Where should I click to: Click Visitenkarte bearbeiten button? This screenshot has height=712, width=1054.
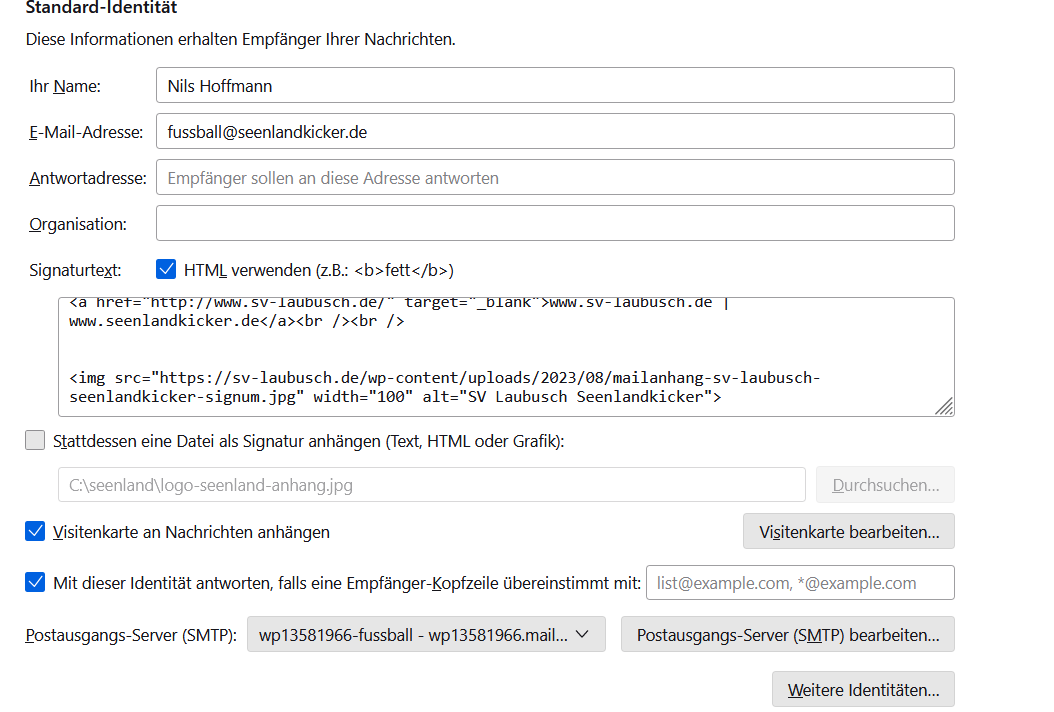point(848,532)
